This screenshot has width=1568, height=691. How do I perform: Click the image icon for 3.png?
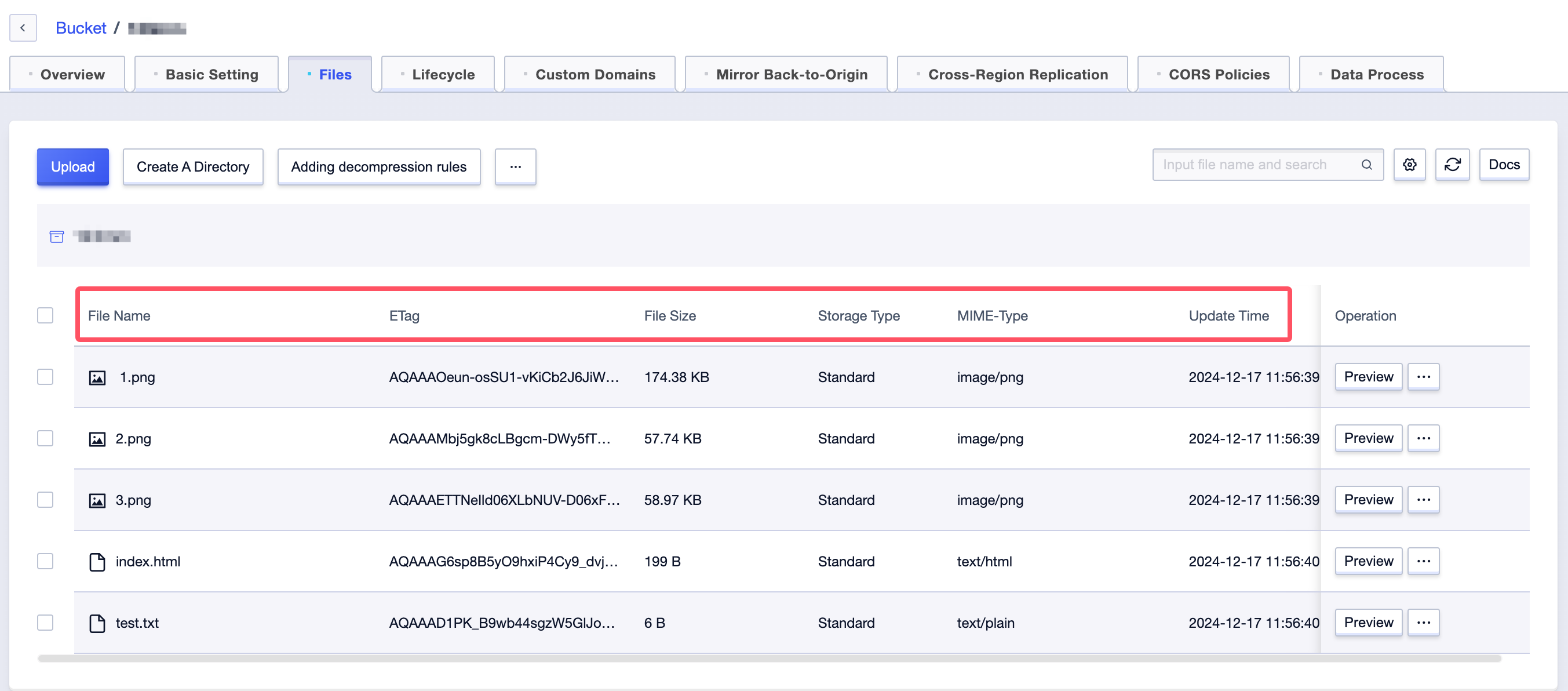coord(97,500)
